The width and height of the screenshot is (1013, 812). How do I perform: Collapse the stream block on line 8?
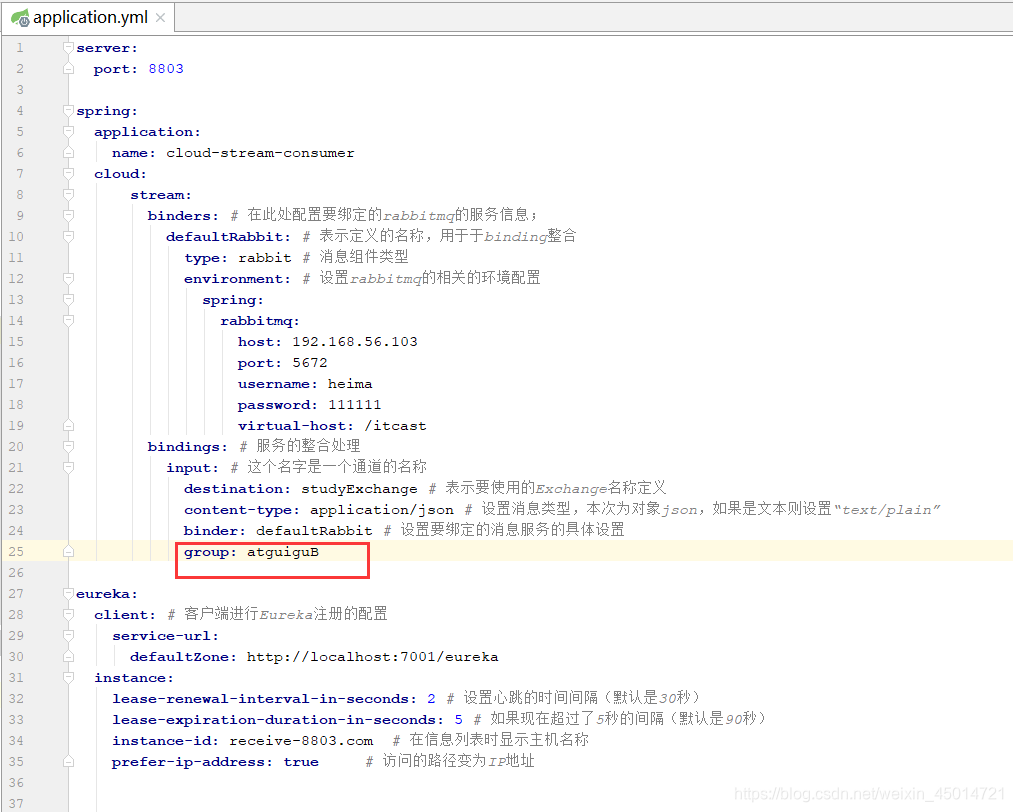point(68,194)
